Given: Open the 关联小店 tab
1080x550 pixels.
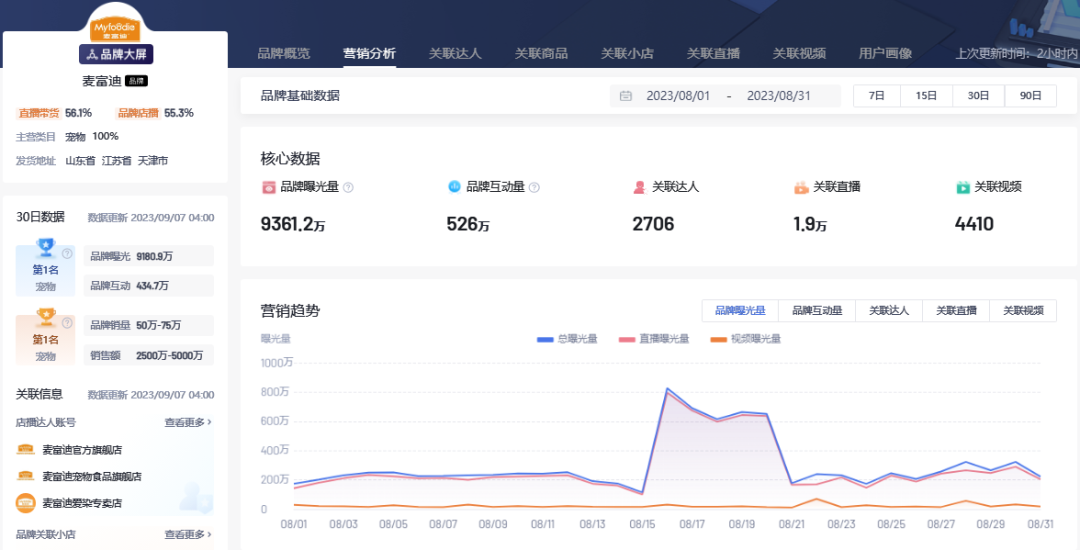Looking at the screenshot, I should tap(627, 53).
